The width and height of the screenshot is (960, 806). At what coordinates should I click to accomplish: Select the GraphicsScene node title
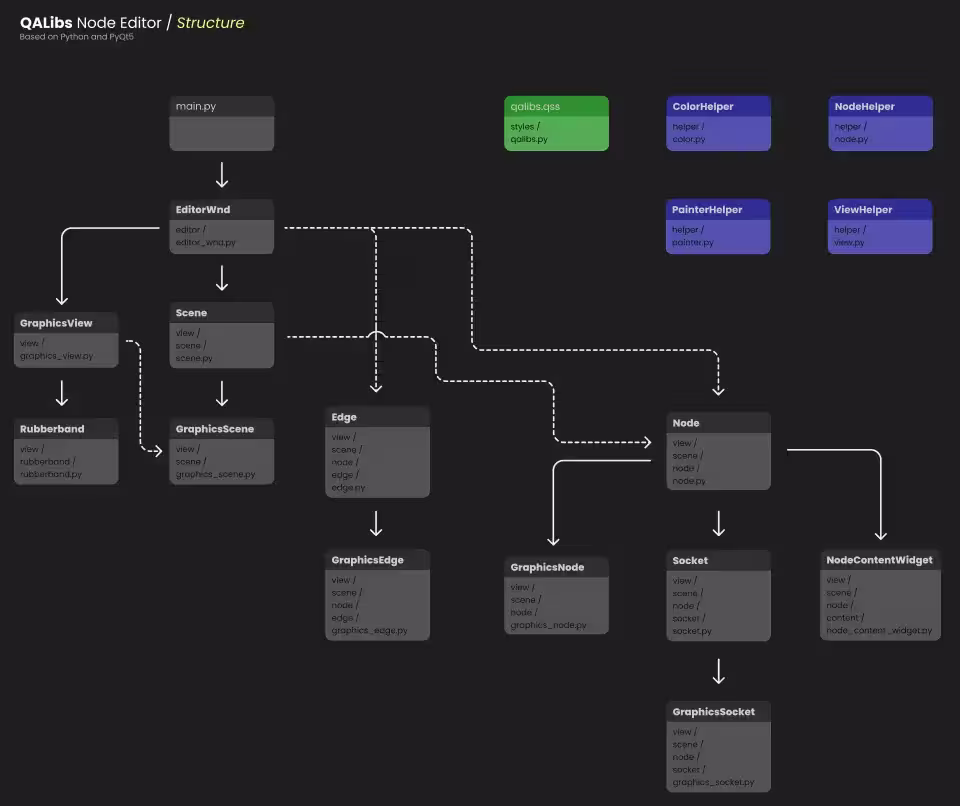[214, 429]
